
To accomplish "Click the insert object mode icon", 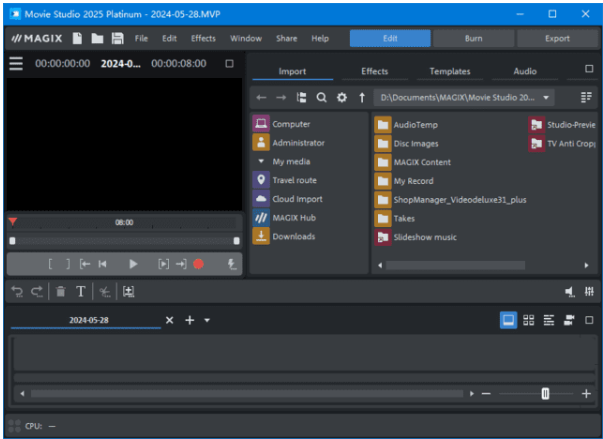I will (x=128, y=292).
